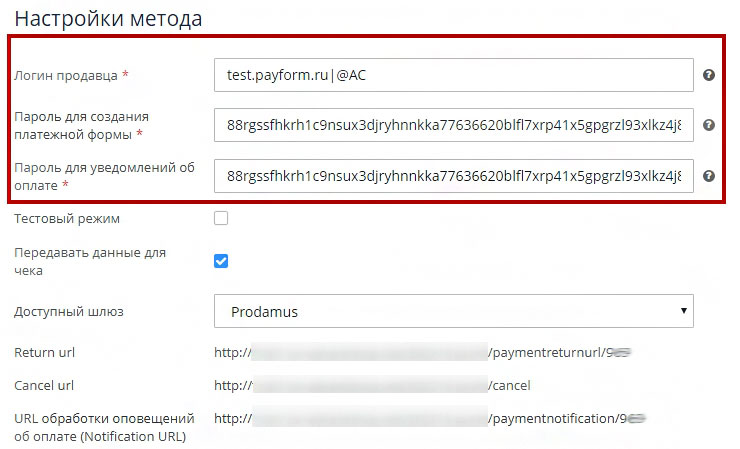Click the Пароль для уведомлений об оплате input
This screenshot has height=449, width=740.
[x=454, y=176]
